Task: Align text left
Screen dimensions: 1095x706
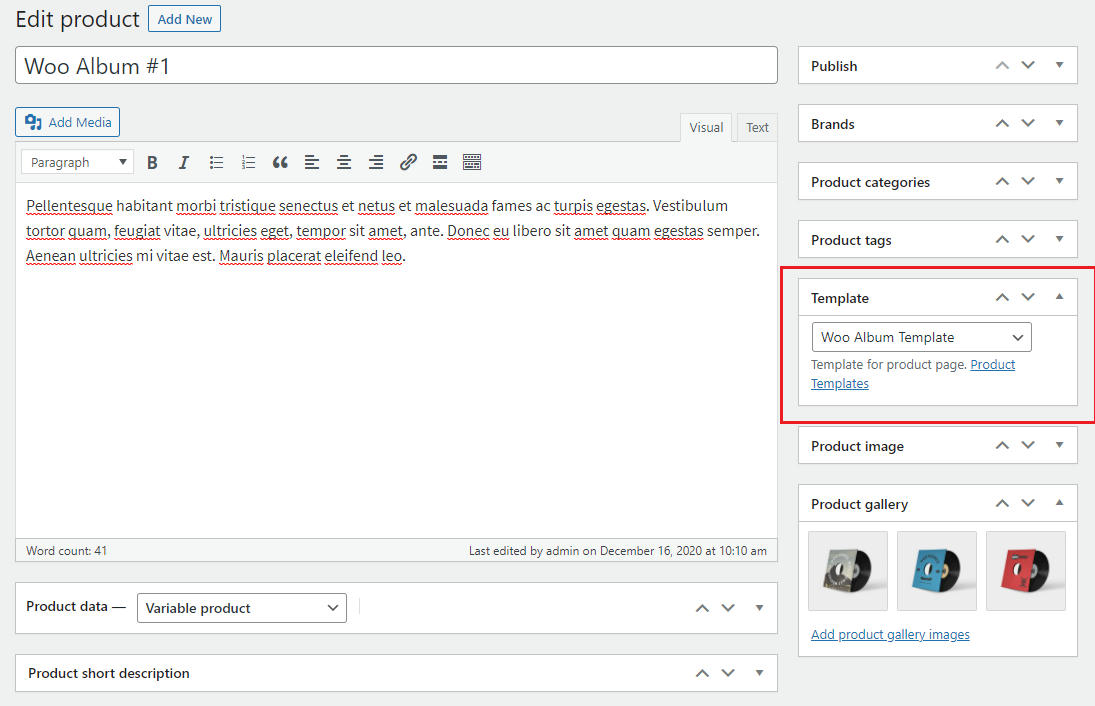Action: coord(312,163)
